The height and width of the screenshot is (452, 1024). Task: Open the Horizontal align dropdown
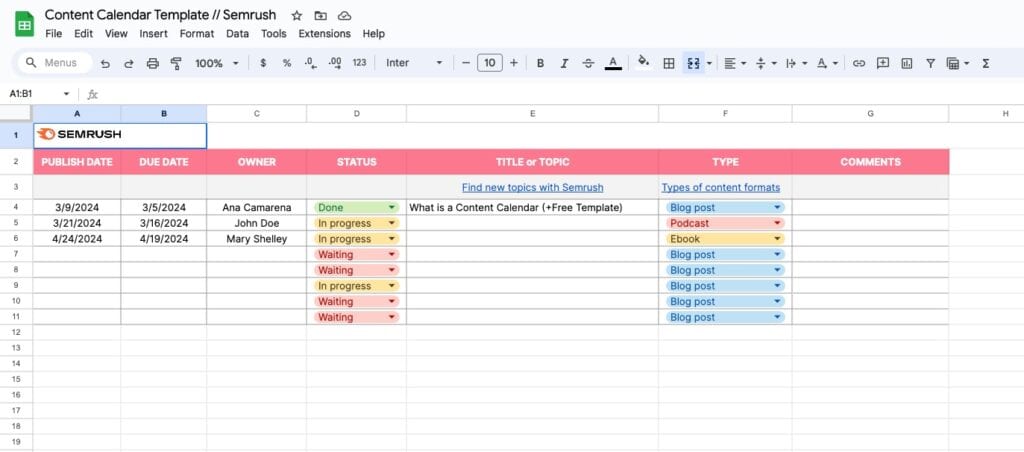pos(735,63)
